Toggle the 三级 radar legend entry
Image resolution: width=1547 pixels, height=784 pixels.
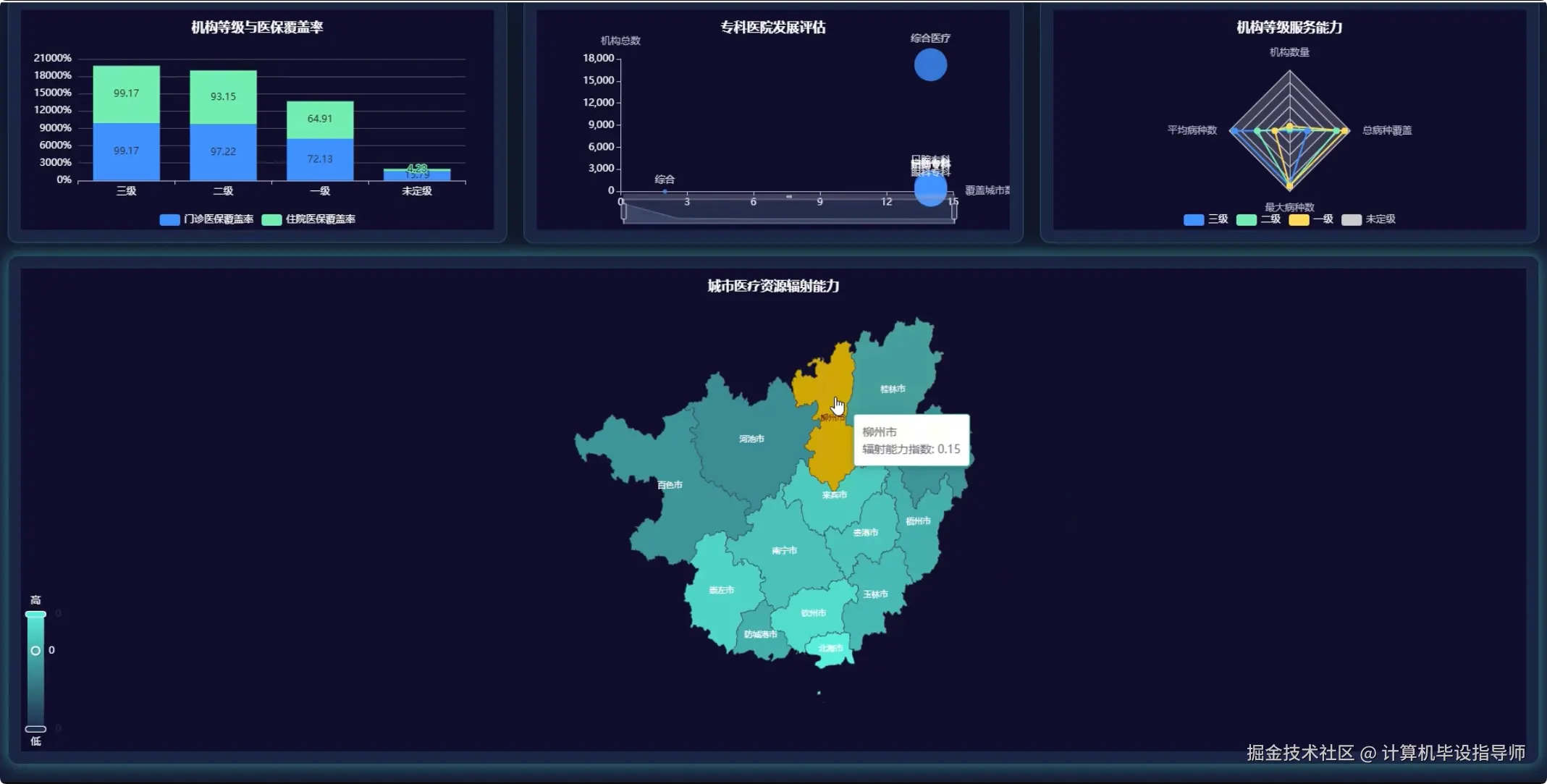[x=1205, y=219]
